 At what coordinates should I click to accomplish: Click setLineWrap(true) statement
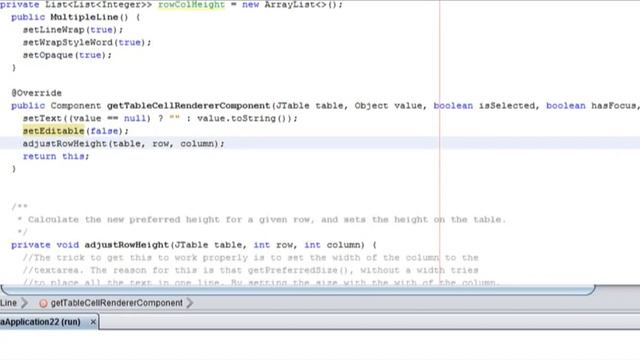click(73, 30)
